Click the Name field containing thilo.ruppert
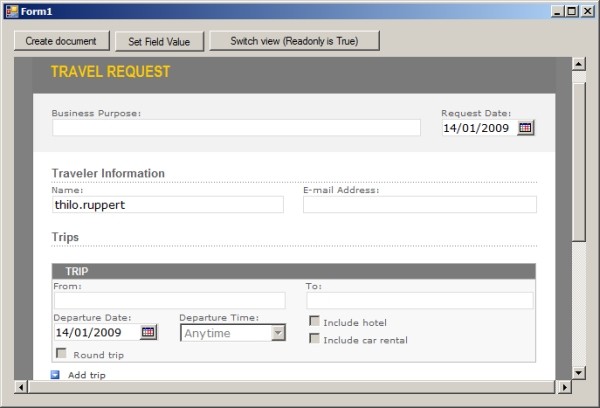The image size is (600, 408). point(168,204)
